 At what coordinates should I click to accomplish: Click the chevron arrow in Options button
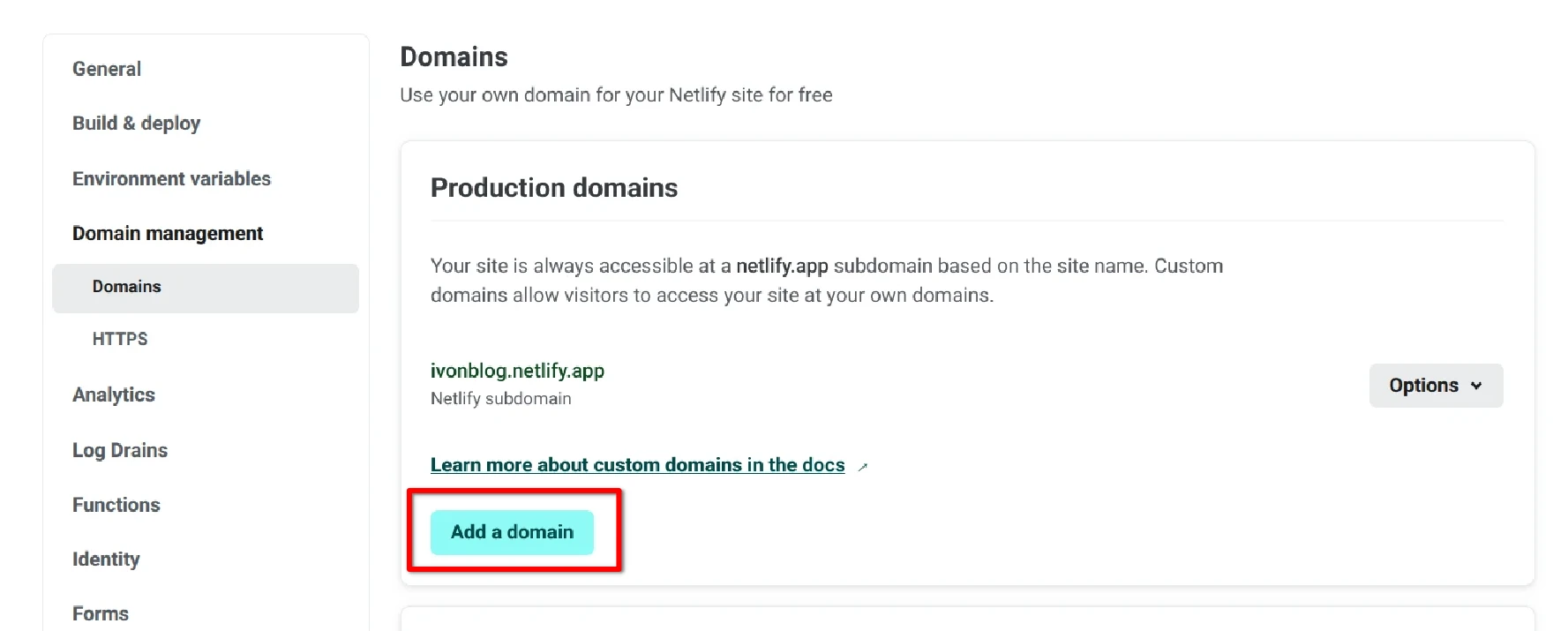[x=1476, y=386]
